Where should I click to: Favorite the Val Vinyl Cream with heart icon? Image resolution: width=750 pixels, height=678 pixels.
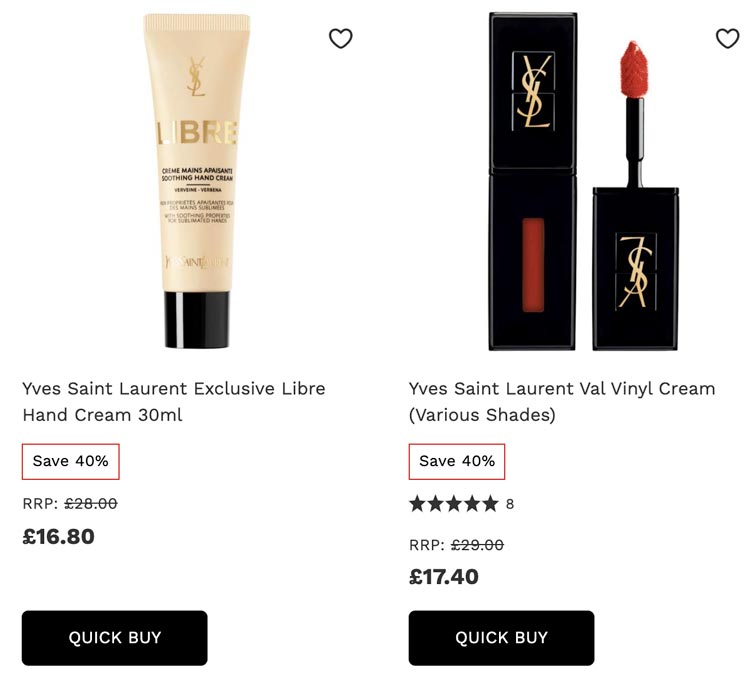click(728, 39)
